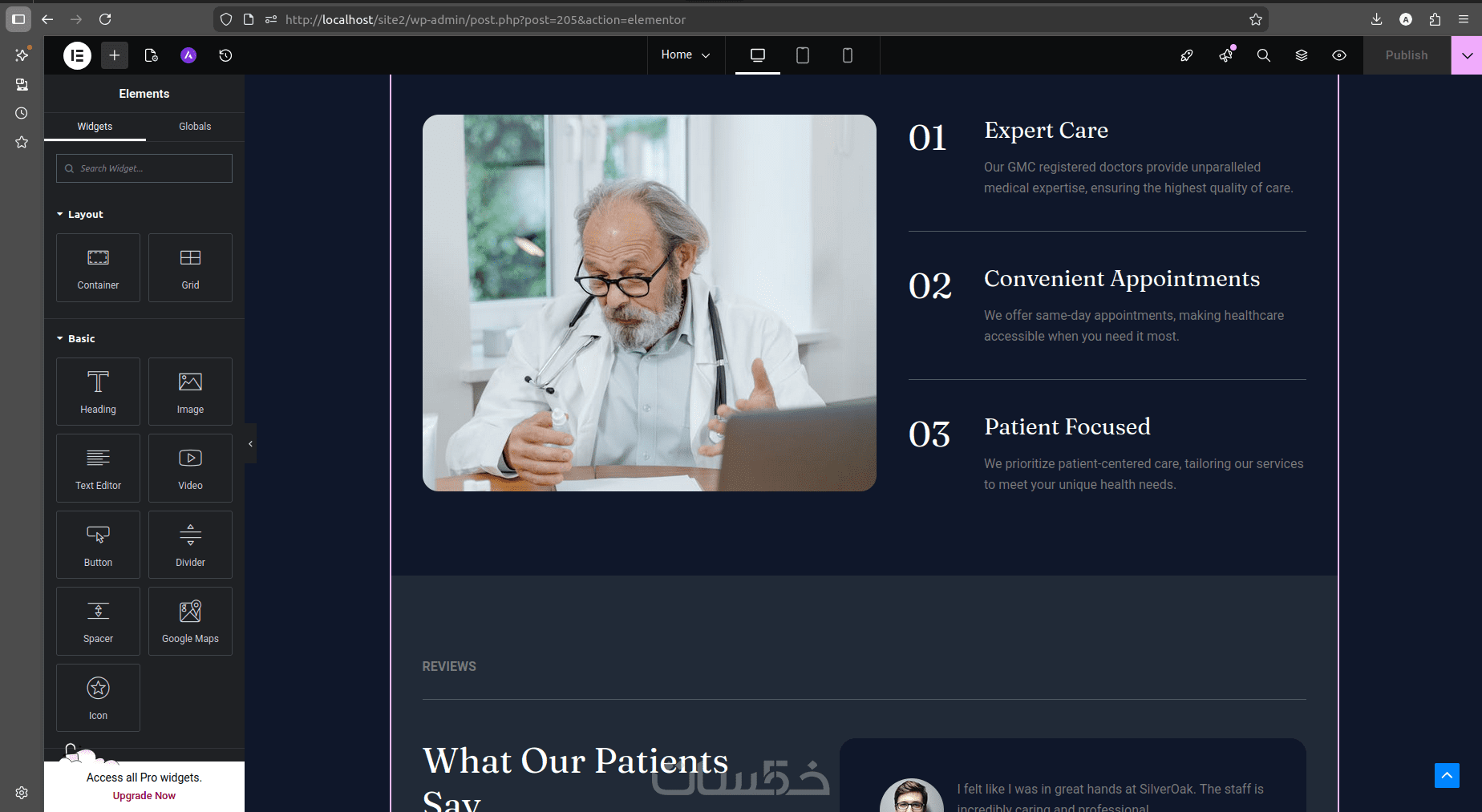Image resolution: width=1482 pixels, height=812 pixels.
Task: Click the Publish button
Action: coord(1407,55)
